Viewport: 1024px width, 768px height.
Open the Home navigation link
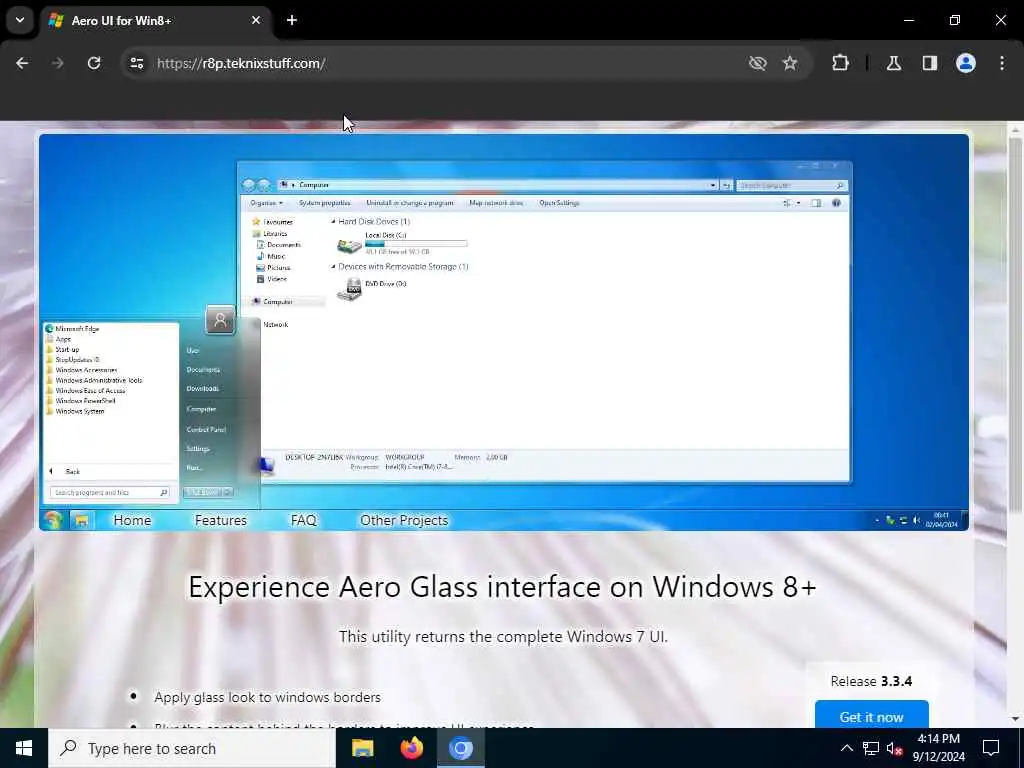click(x=132, y=520)
